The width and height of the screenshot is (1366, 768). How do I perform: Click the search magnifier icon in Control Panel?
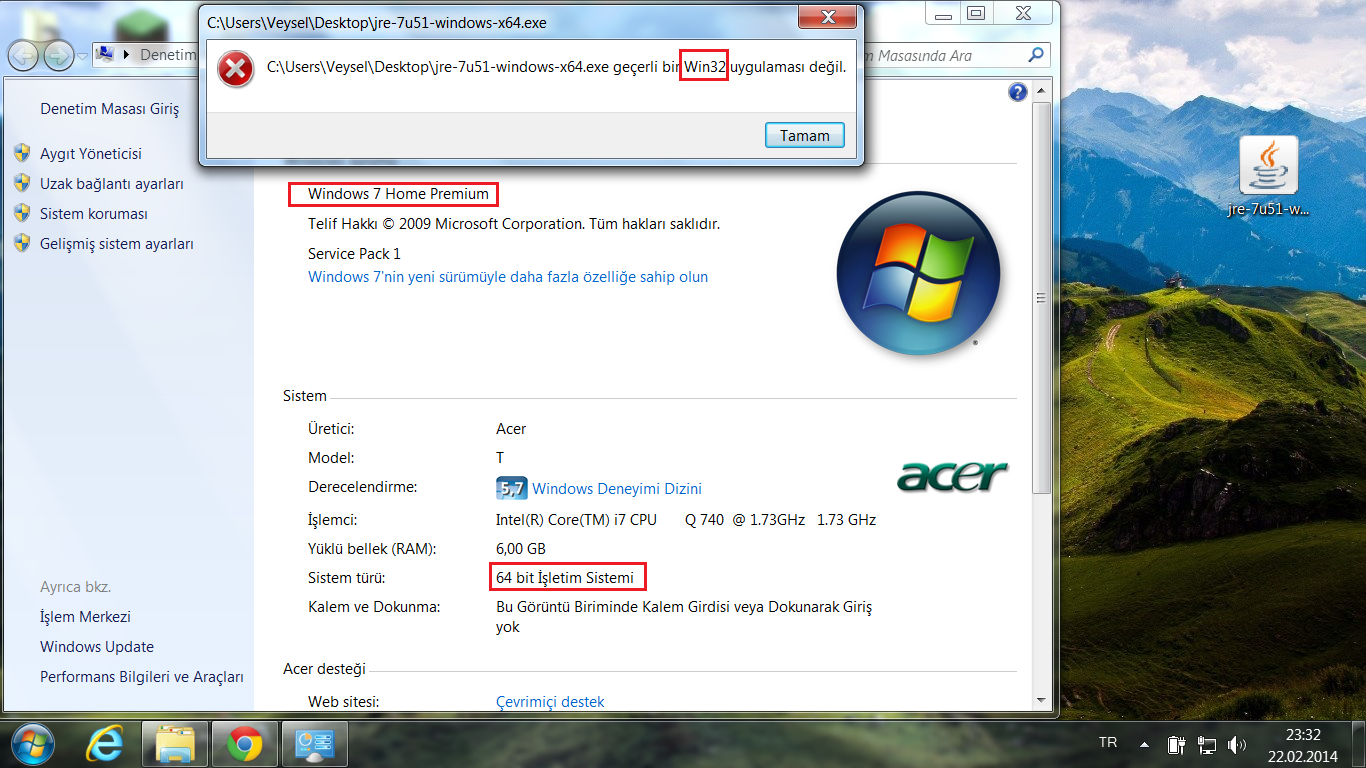[1037, 56]
